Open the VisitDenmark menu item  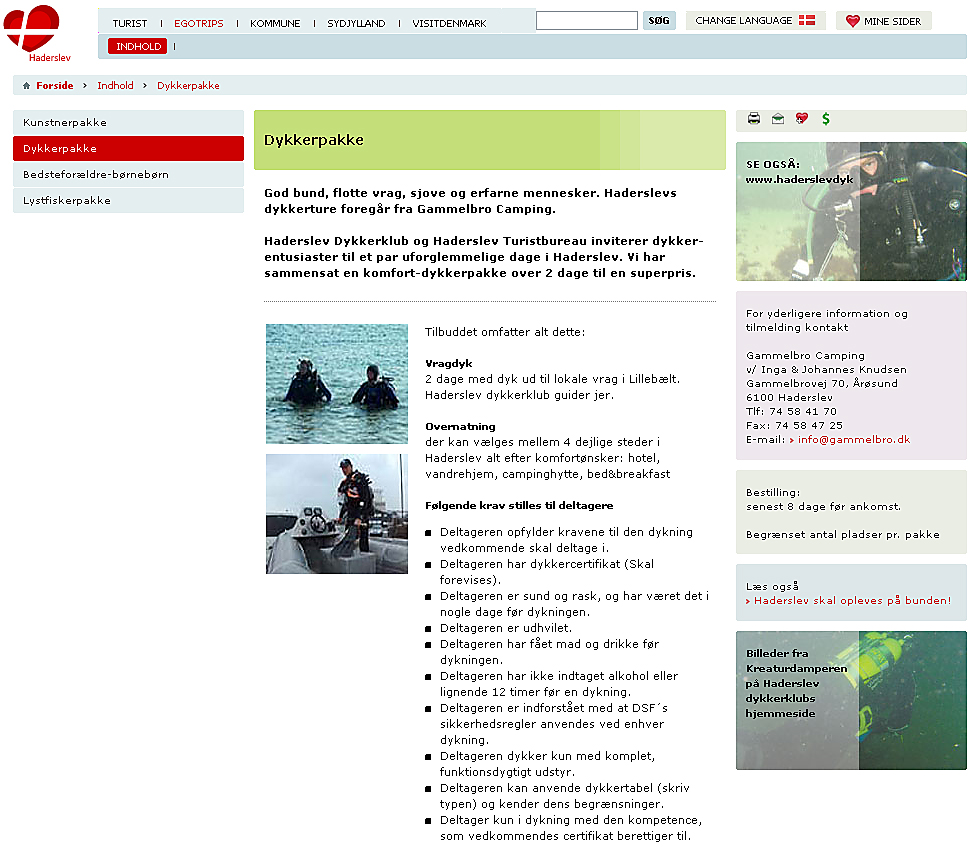(x=449, y=24)
